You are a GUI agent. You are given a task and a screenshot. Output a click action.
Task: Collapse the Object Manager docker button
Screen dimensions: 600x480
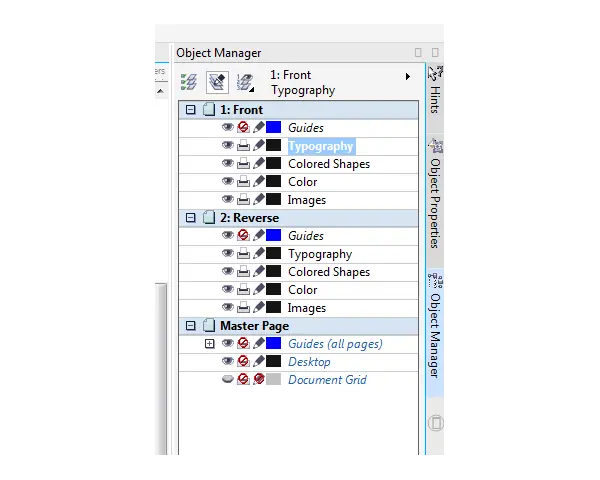coord(418,52)
